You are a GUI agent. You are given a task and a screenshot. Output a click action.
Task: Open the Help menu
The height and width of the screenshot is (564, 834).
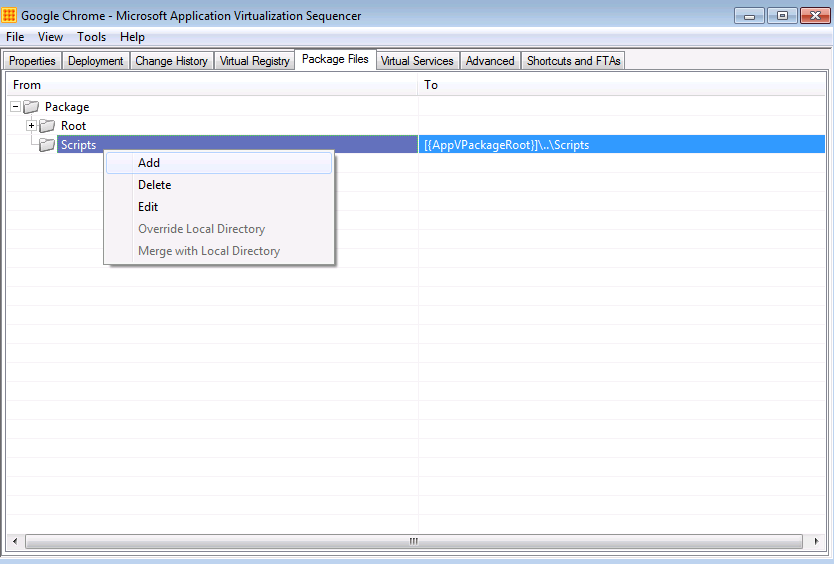[x=132, y=37]
